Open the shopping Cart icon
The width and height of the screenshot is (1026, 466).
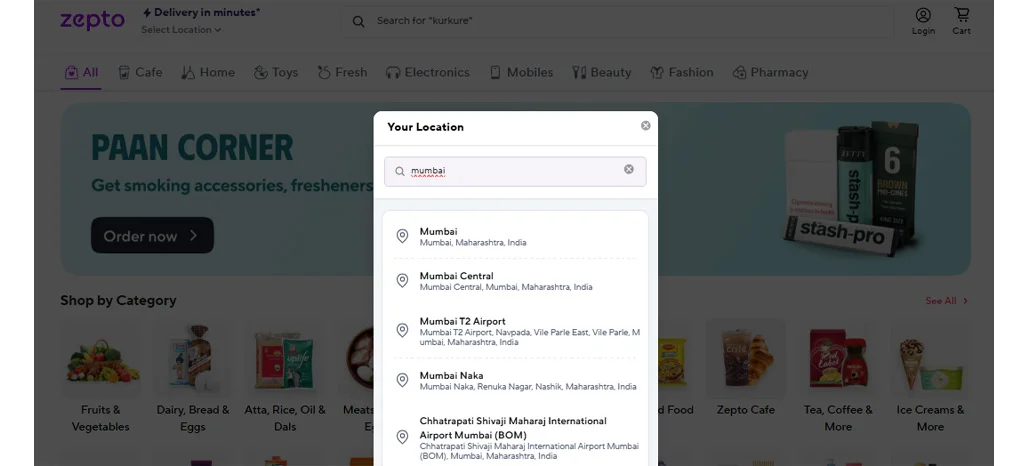[961, 22]
